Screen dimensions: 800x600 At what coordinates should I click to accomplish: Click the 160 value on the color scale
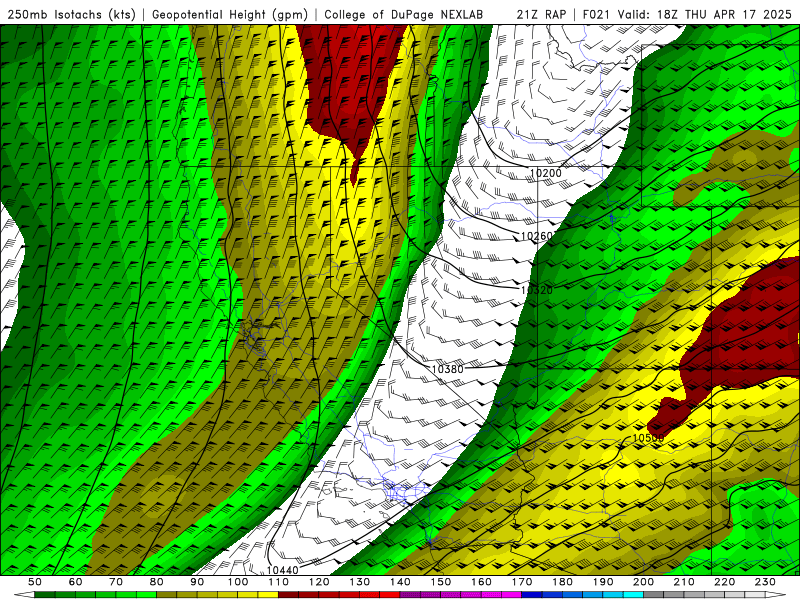pyautogui.click(x=481, y=582)
